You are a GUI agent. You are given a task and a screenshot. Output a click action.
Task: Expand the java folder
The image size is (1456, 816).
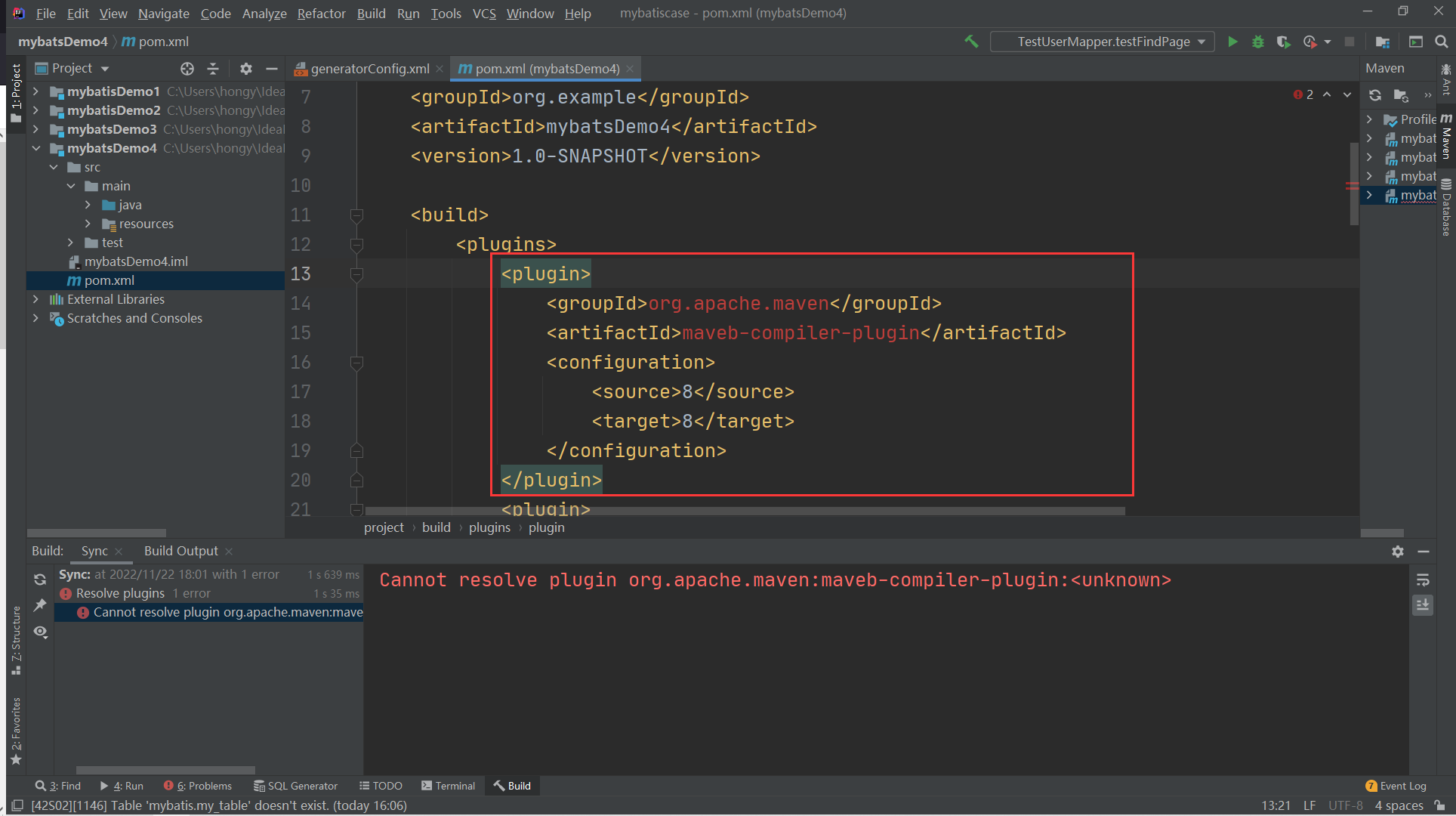tap(88, 205)
